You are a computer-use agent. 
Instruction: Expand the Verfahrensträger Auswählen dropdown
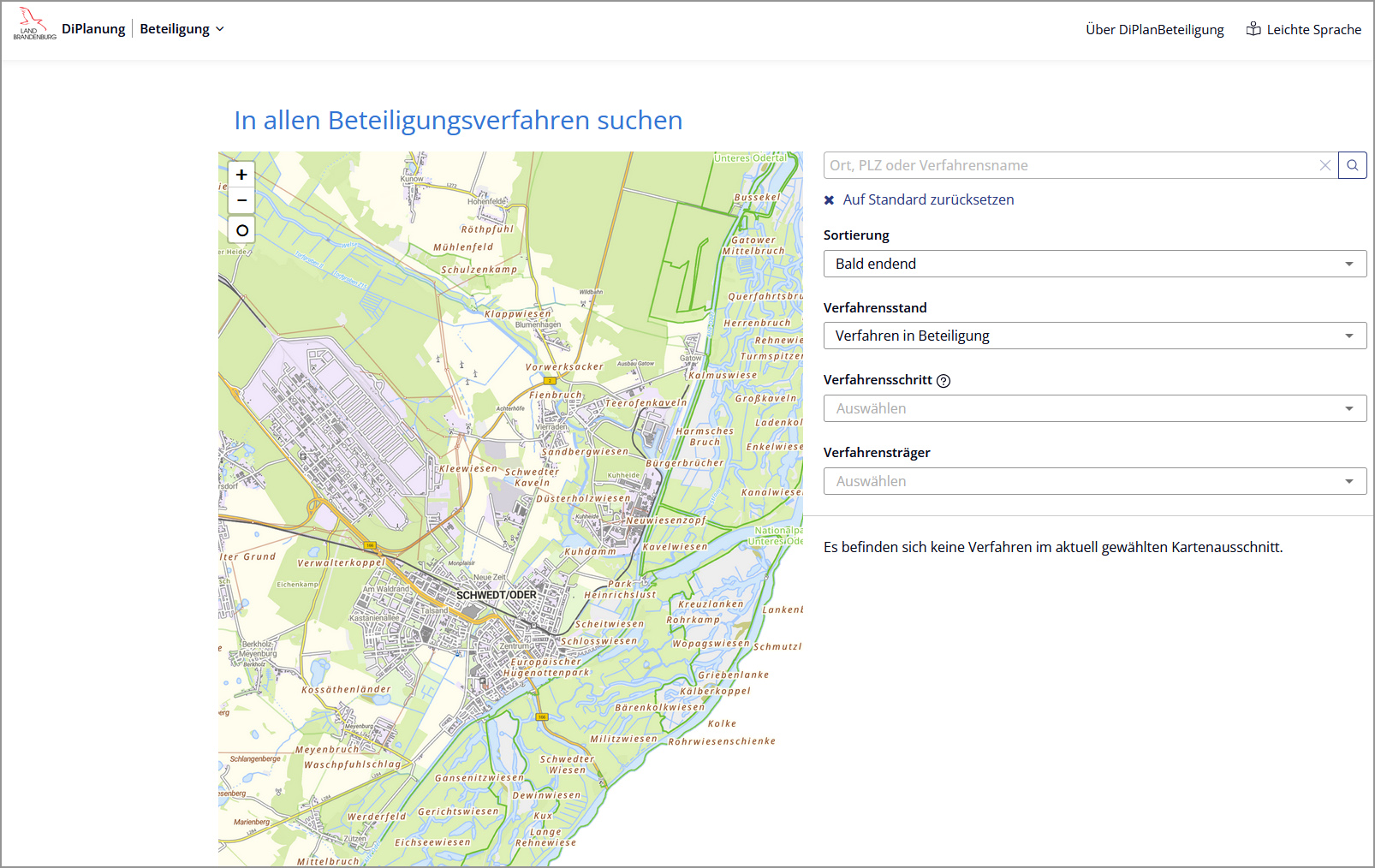point(1094,481)
